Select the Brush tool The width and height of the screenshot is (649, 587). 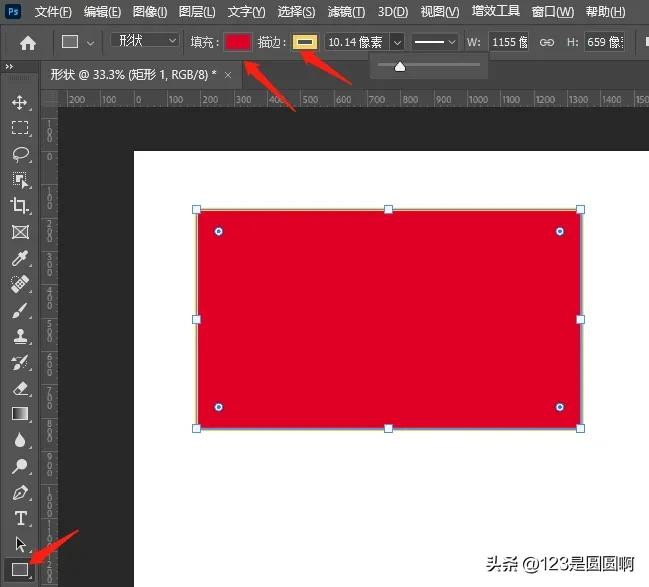coord(20,310)
